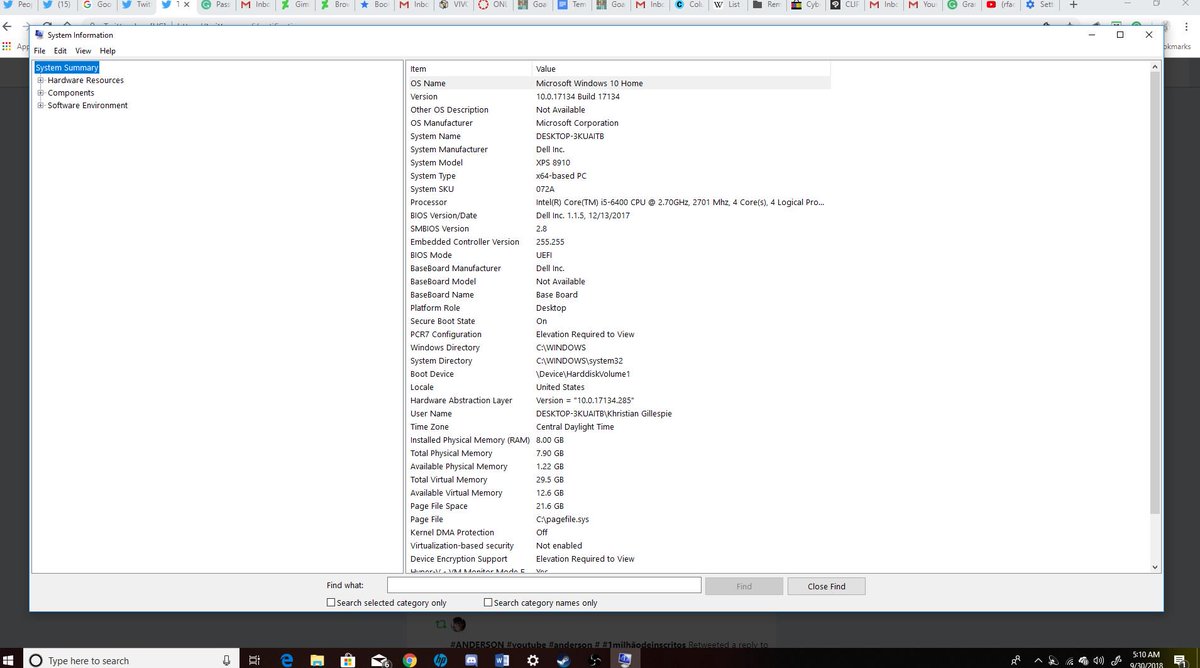1200x668 pixels.
Task: Open the Windows Start menu
Action: tap(10, 660)
